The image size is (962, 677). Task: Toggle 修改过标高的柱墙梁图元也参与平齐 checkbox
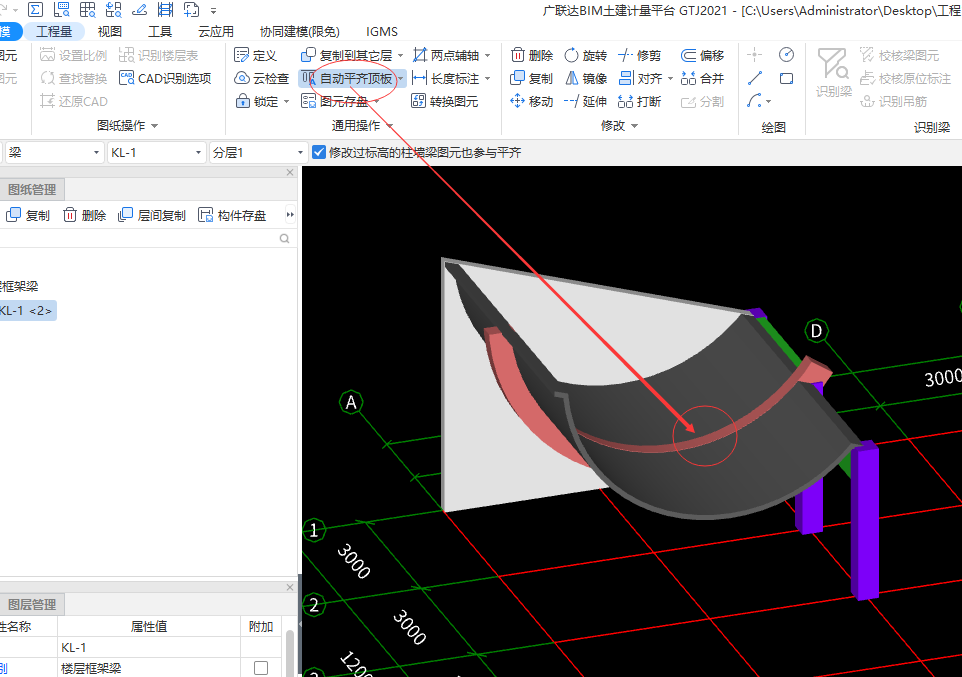click(x=318, y=152)
